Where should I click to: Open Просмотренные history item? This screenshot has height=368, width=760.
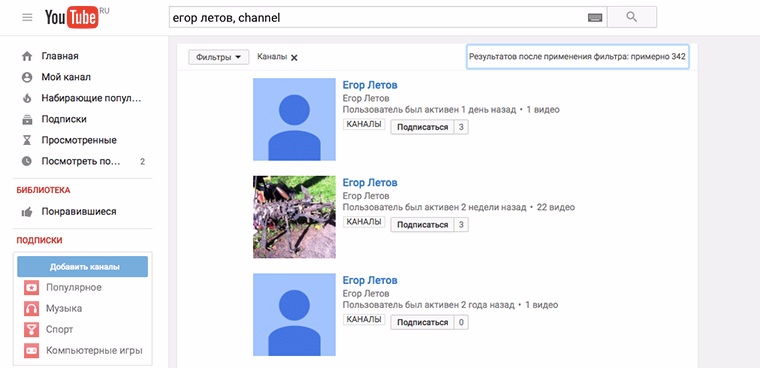point(79,140)
